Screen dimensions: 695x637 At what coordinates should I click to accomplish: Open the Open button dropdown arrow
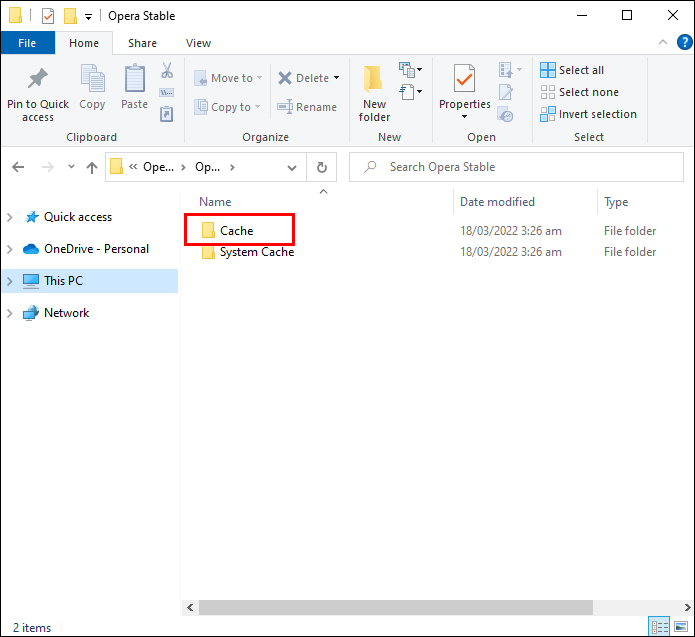[519, 70]
